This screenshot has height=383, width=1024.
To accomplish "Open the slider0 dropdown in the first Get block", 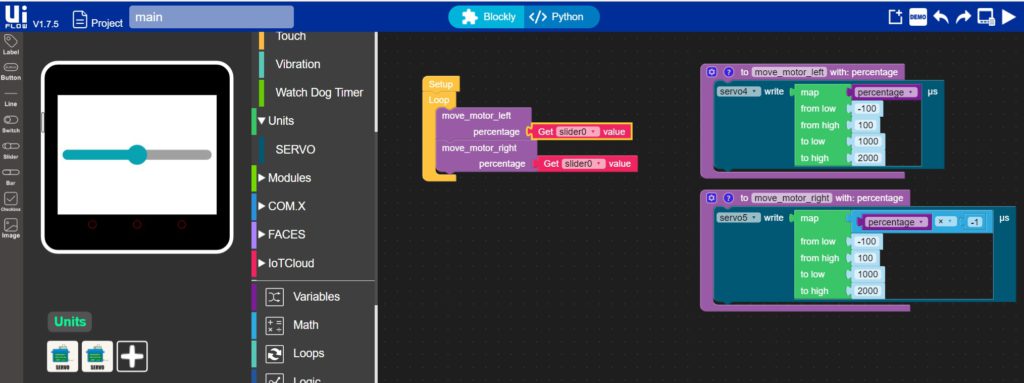I will point(577,132).
